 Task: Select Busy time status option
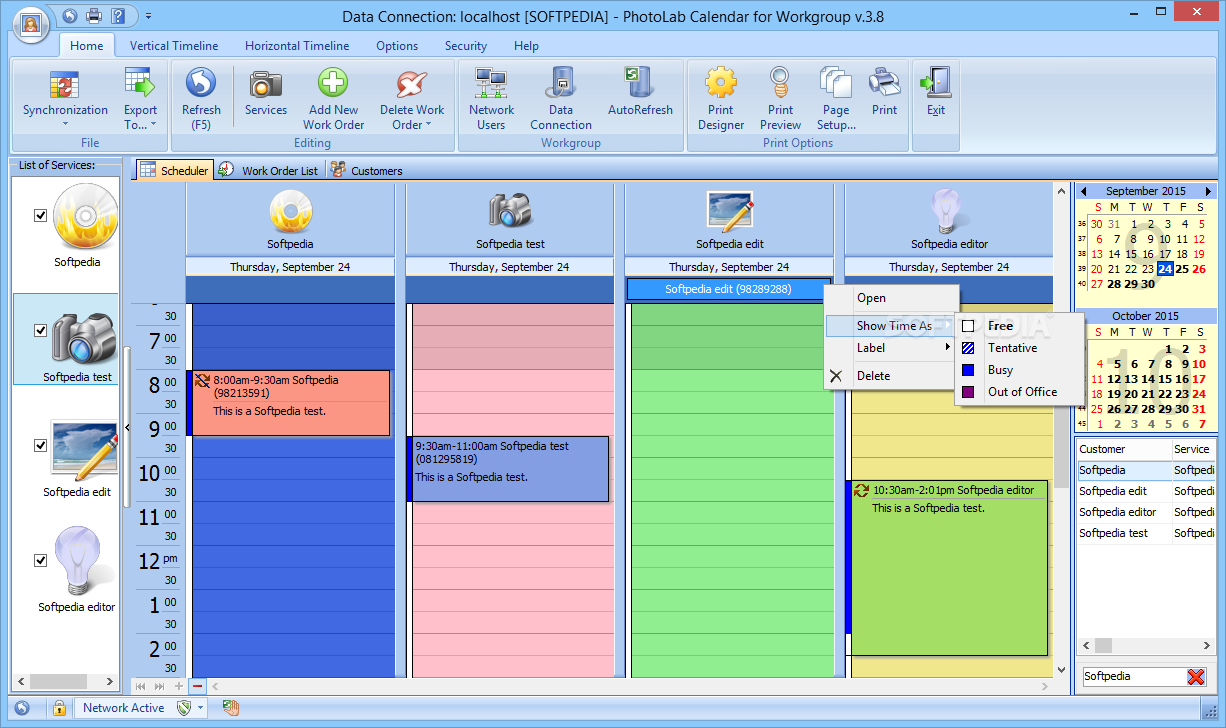coord(1020,370)
